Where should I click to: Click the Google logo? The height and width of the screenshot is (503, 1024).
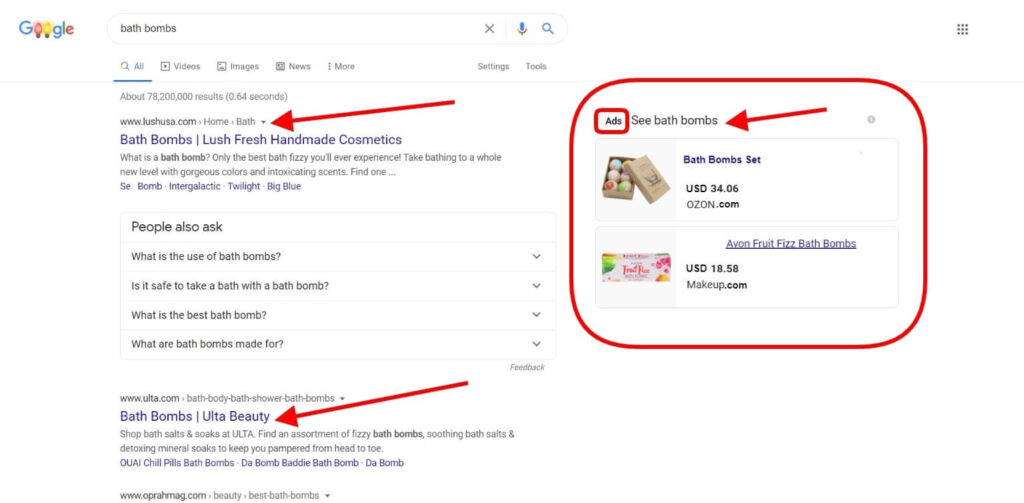(46, 29)
